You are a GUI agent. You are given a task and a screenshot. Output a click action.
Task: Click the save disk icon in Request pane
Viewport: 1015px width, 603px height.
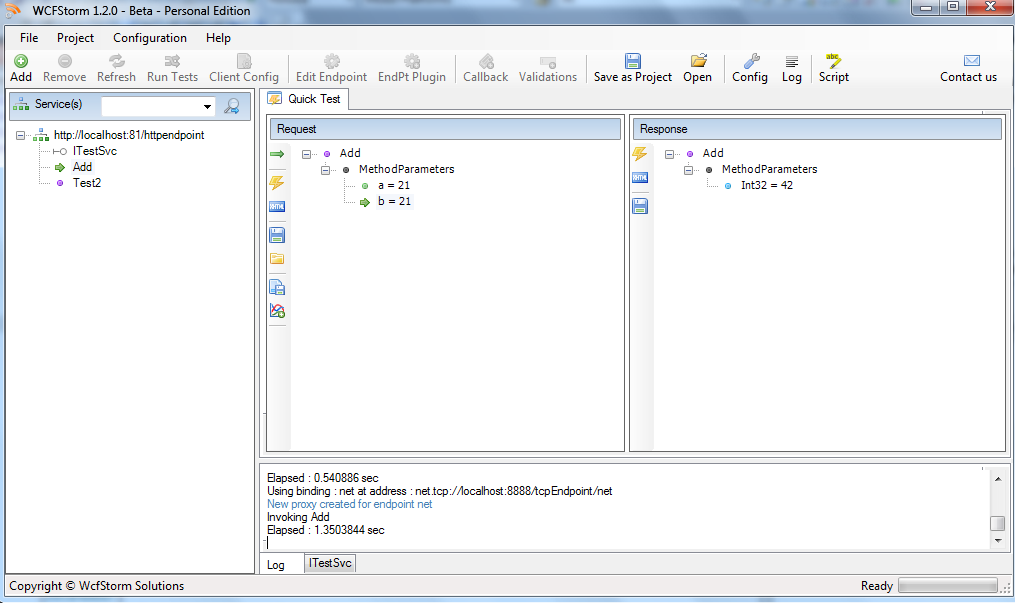(x=277, y=235)
